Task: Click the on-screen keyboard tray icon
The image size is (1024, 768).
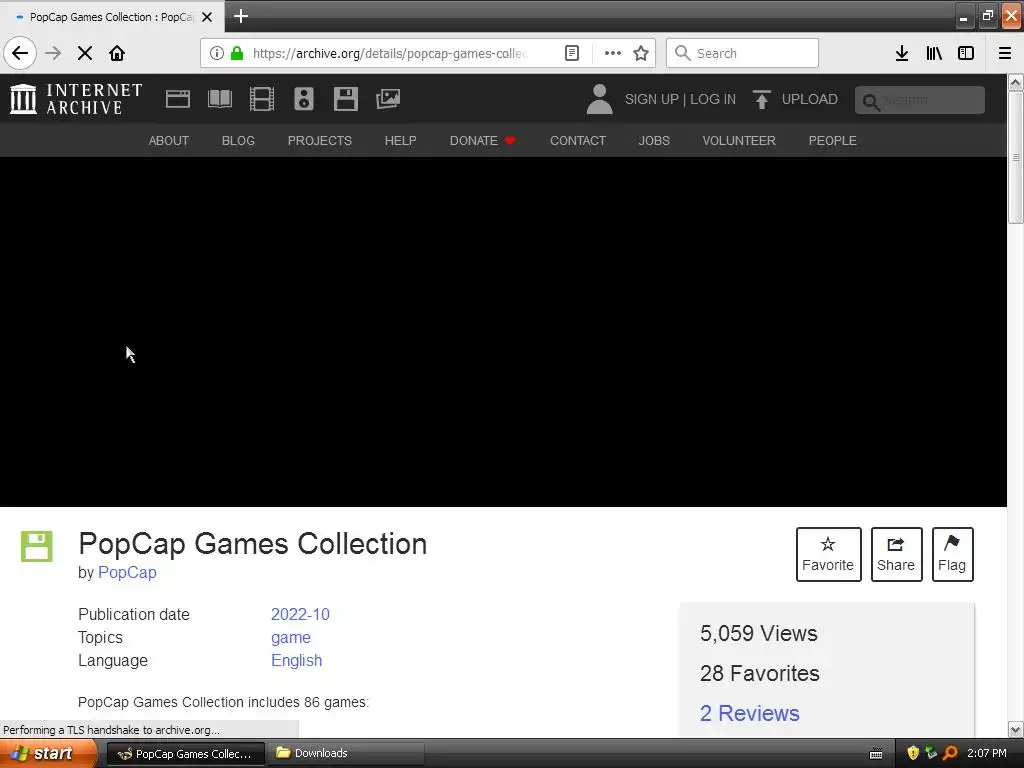Action: click(876, 754)
